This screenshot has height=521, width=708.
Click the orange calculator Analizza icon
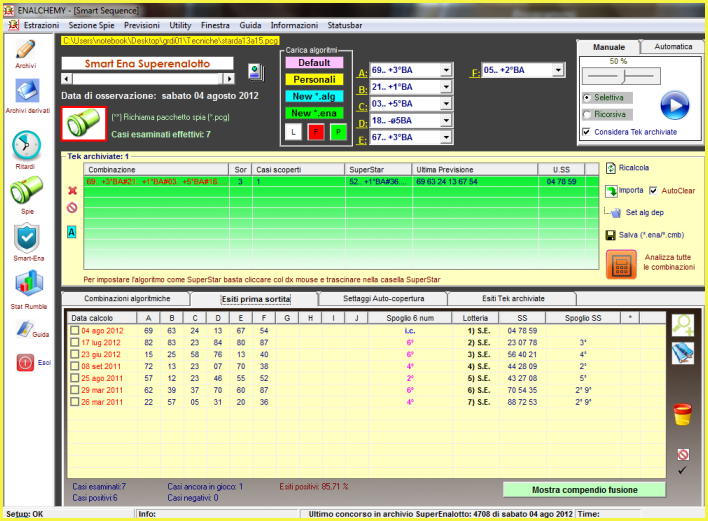click(x=621, y=264)
